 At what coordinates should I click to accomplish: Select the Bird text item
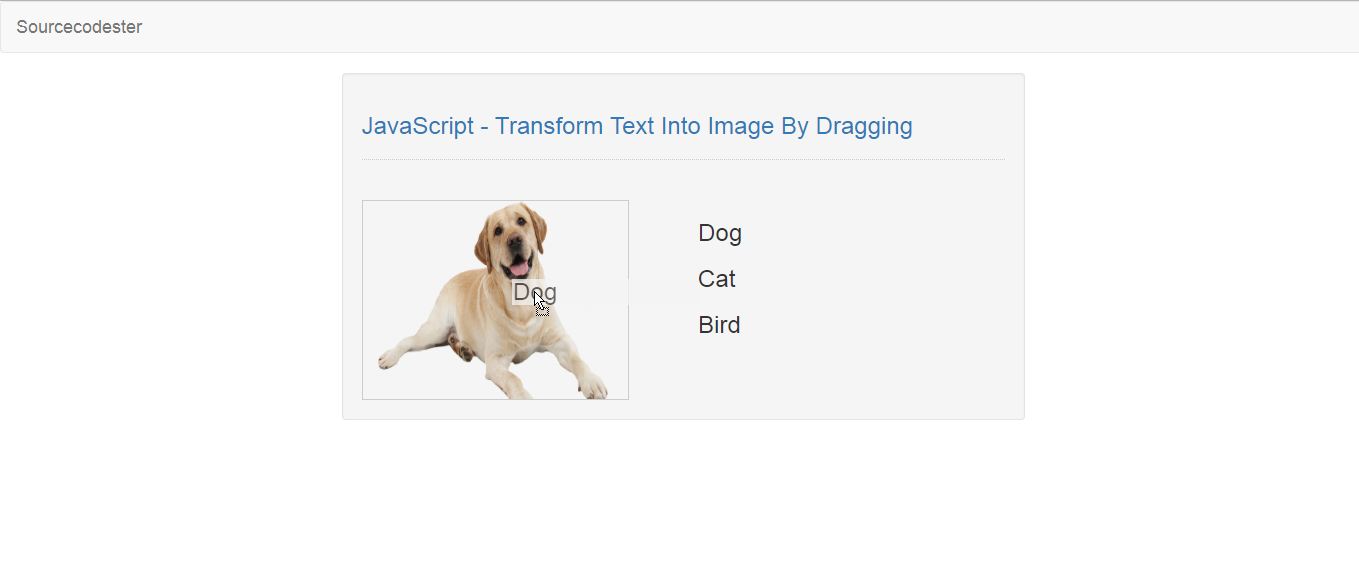click(x=719, y=325)
